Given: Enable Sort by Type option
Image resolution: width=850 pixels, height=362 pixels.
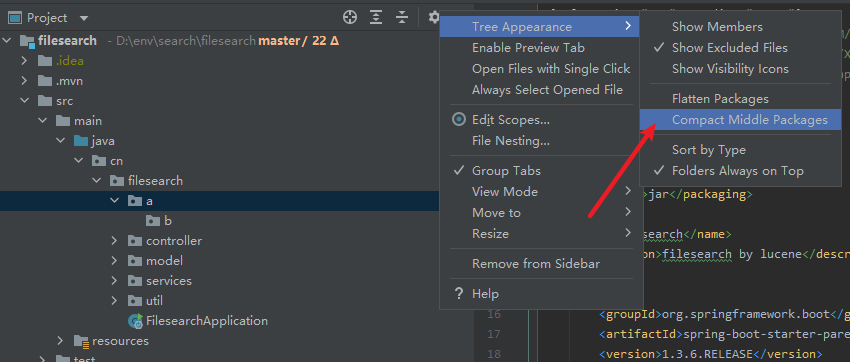Looking at the screenshot, I should coord(740,150).
